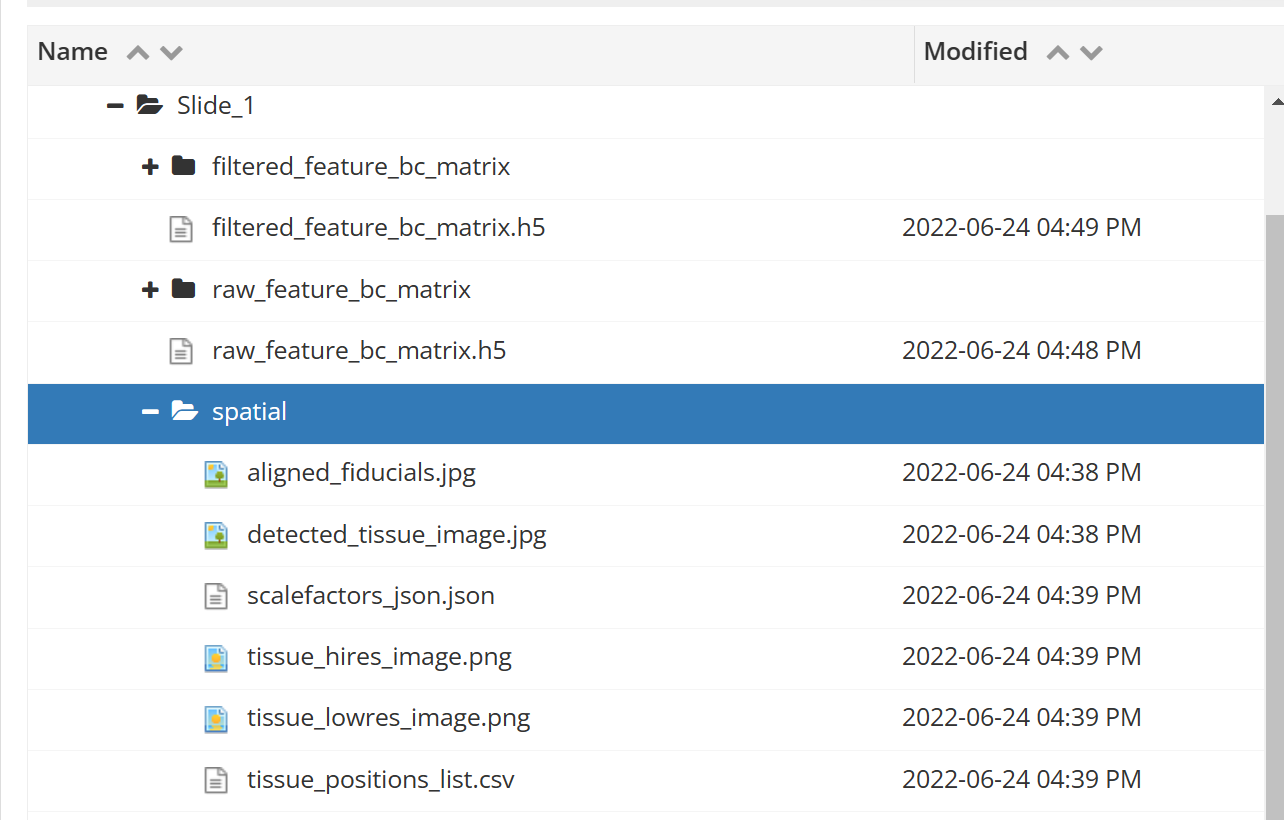Click the filtered_feature_bc_matrix.h5 document icon
Screen dimensions: 1284x820
(181, 229)
